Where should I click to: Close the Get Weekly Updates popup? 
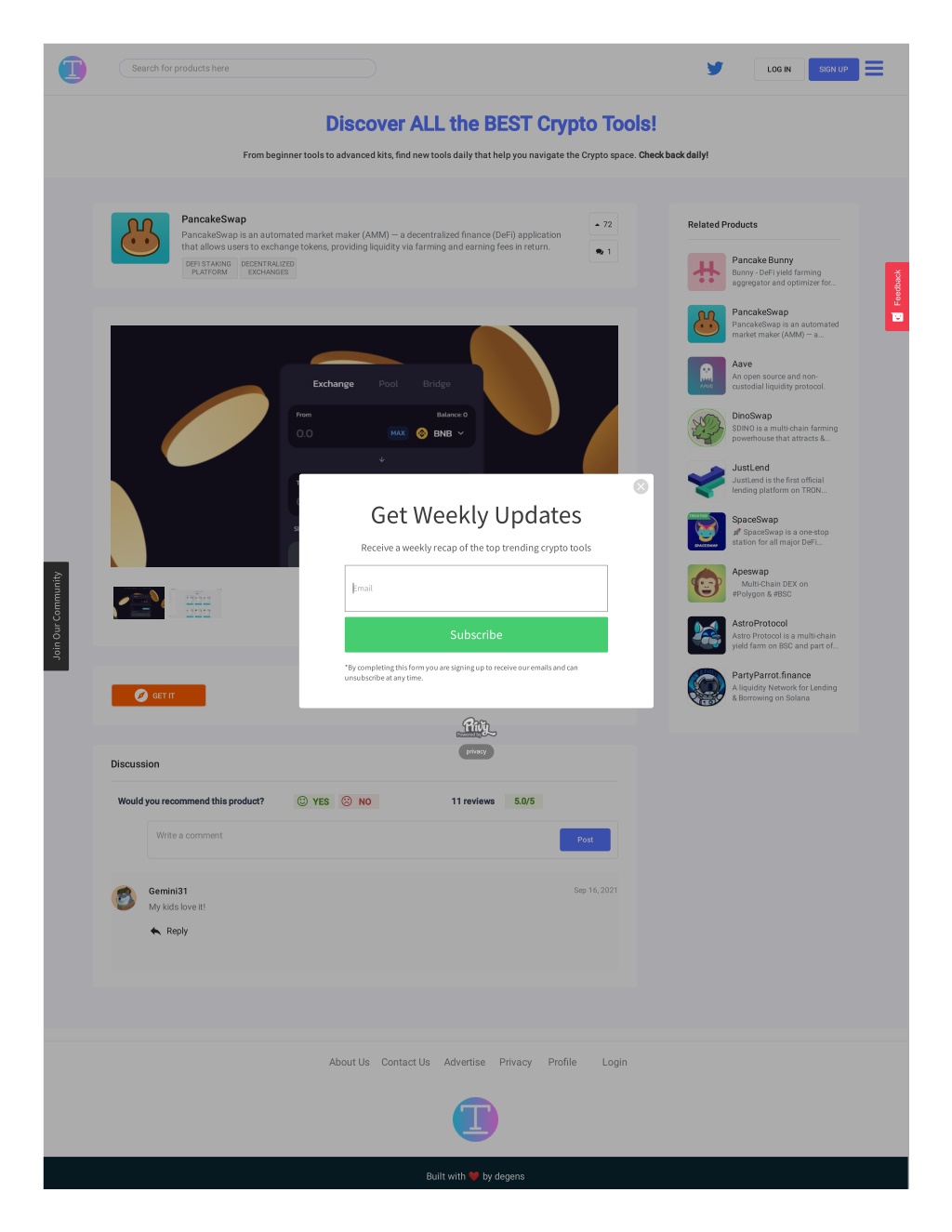(x=641, y=487)
